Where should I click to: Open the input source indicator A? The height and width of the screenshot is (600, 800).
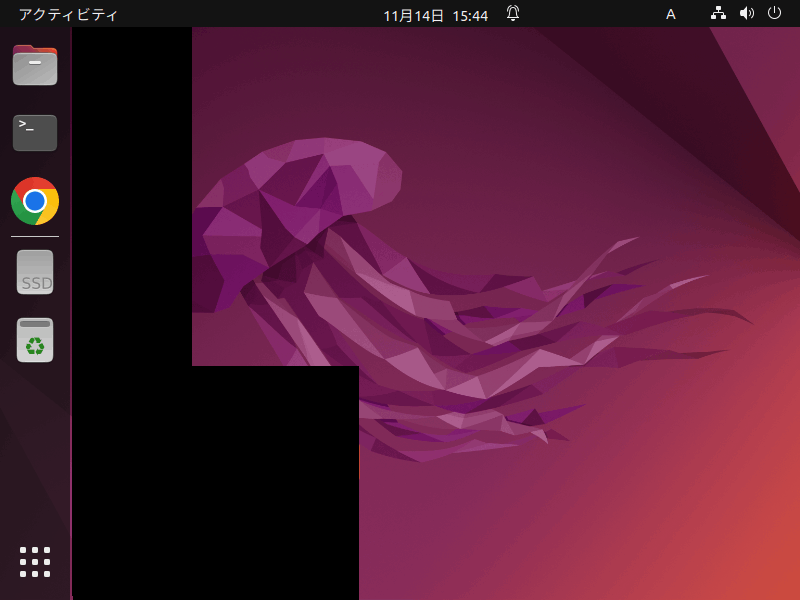(x=671, y=14)
